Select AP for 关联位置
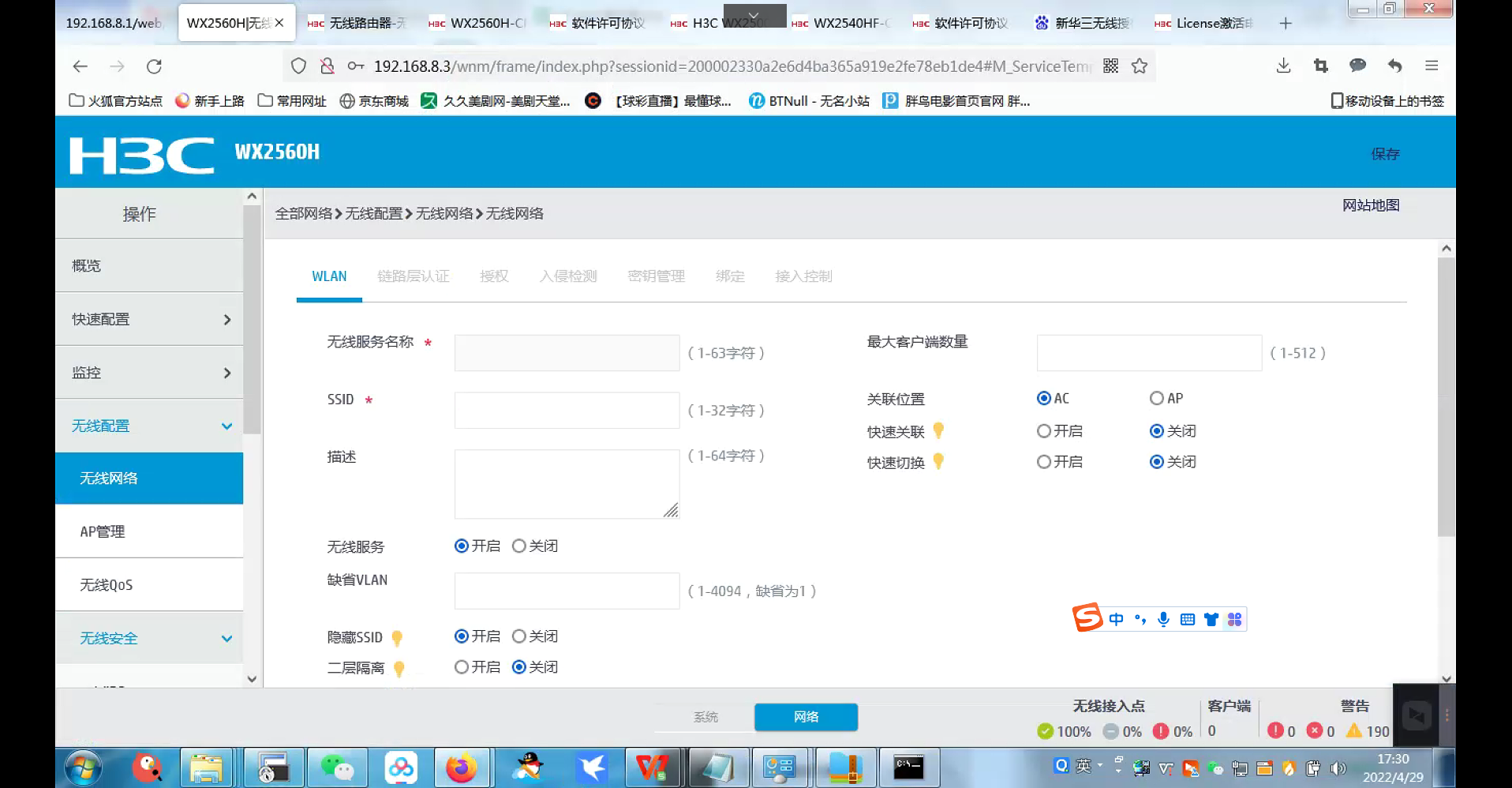This screenshot has height=788, width=1512. point(1157,399)
